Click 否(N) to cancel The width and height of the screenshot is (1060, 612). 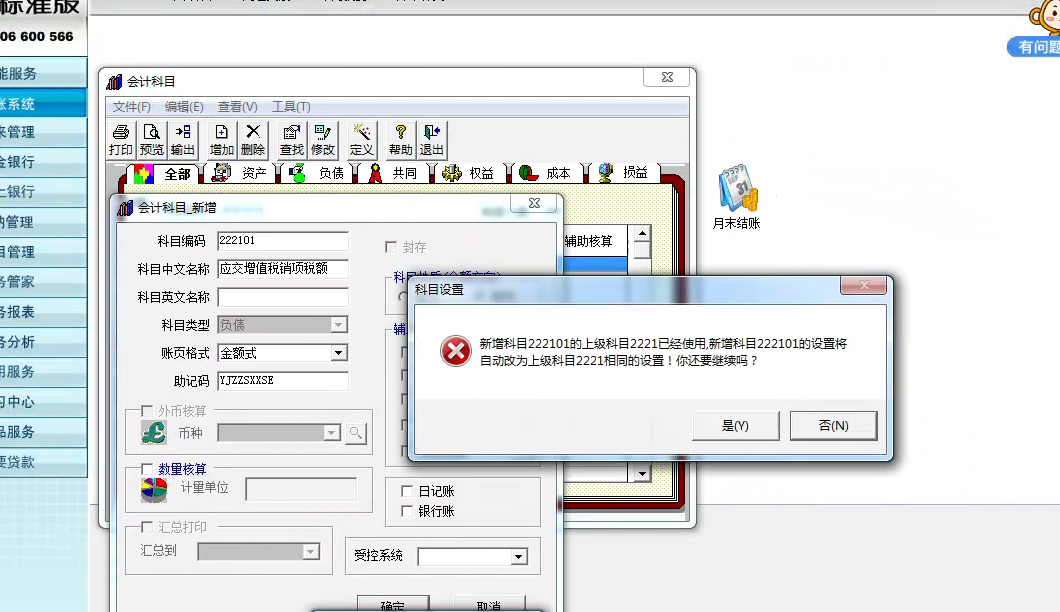pyautogui.click(x=834, y=426)
